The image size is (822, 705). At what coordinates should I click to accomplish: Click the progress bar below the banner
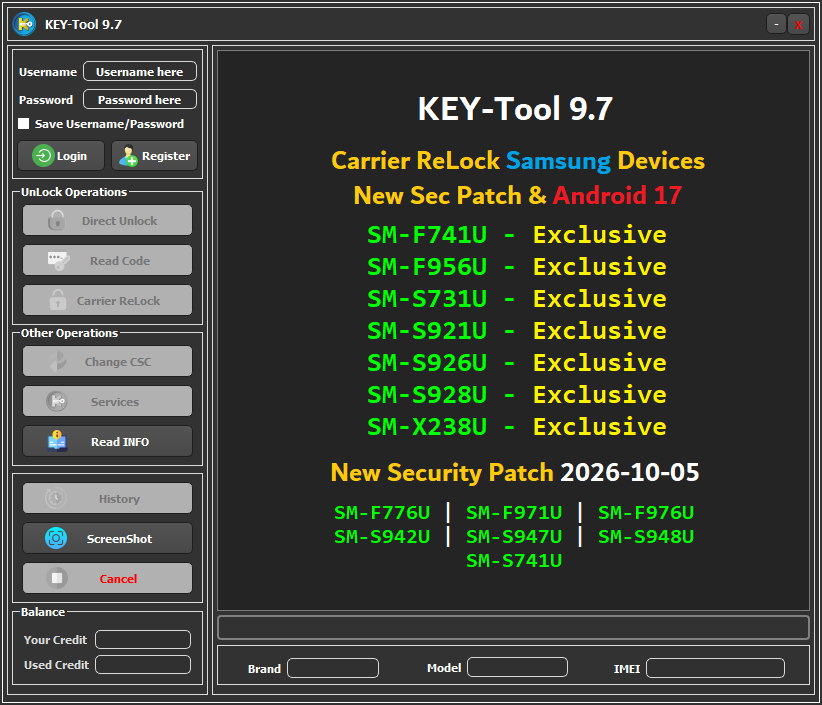[514, 627]
